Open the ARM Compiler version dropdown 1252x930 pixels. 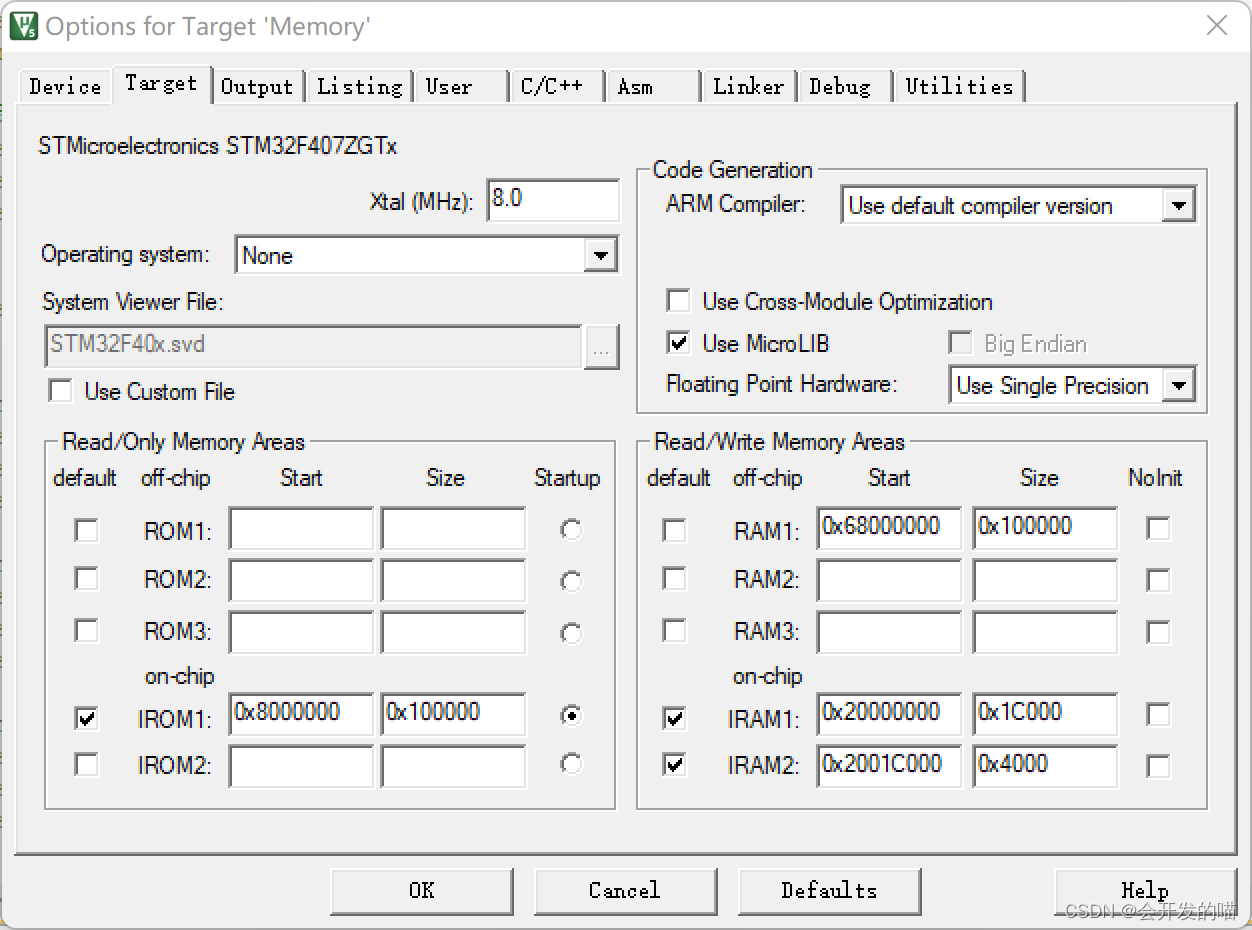click(x=1179, y=206)
